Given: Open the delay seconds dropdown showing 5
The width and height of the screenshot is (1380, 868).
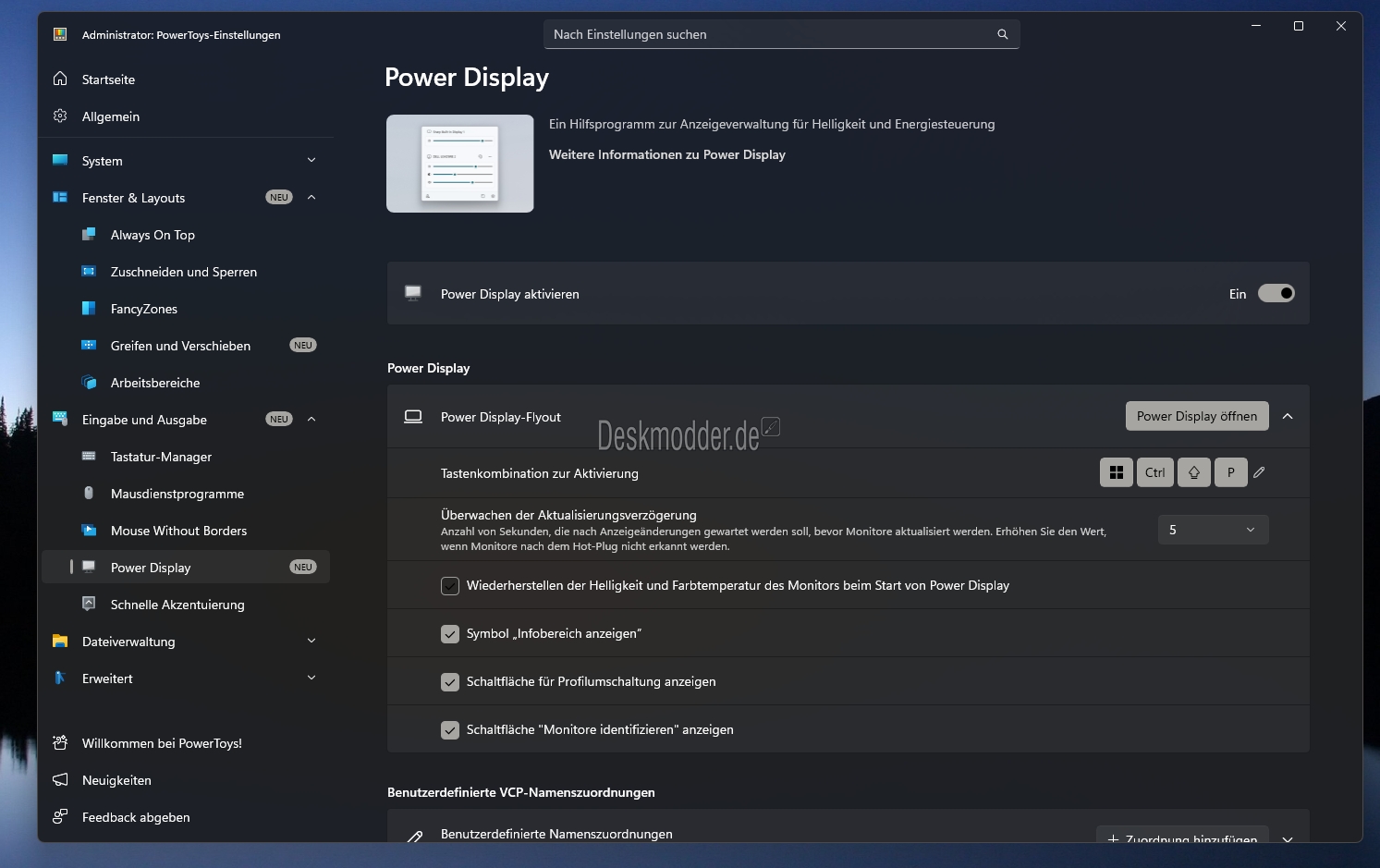Looking at the screenshot, I should click(x=1213, y=530).
